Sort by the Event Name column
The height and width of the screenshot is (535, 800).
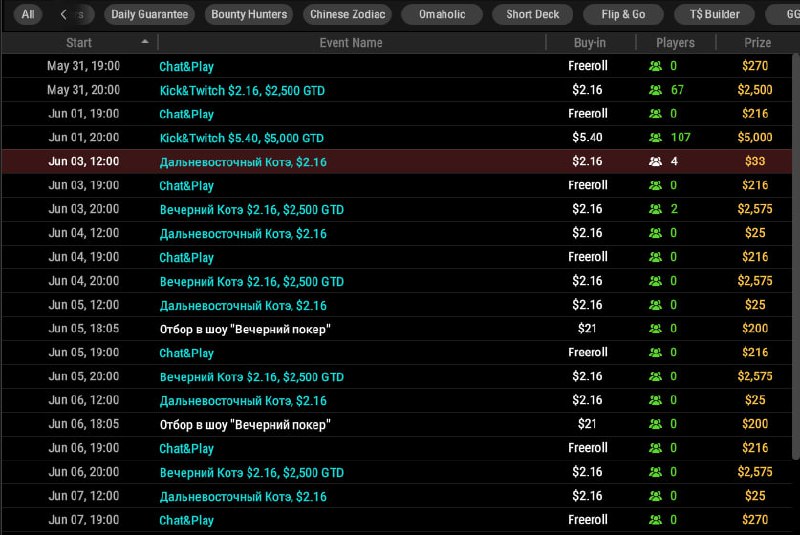(x=351, y=43)
